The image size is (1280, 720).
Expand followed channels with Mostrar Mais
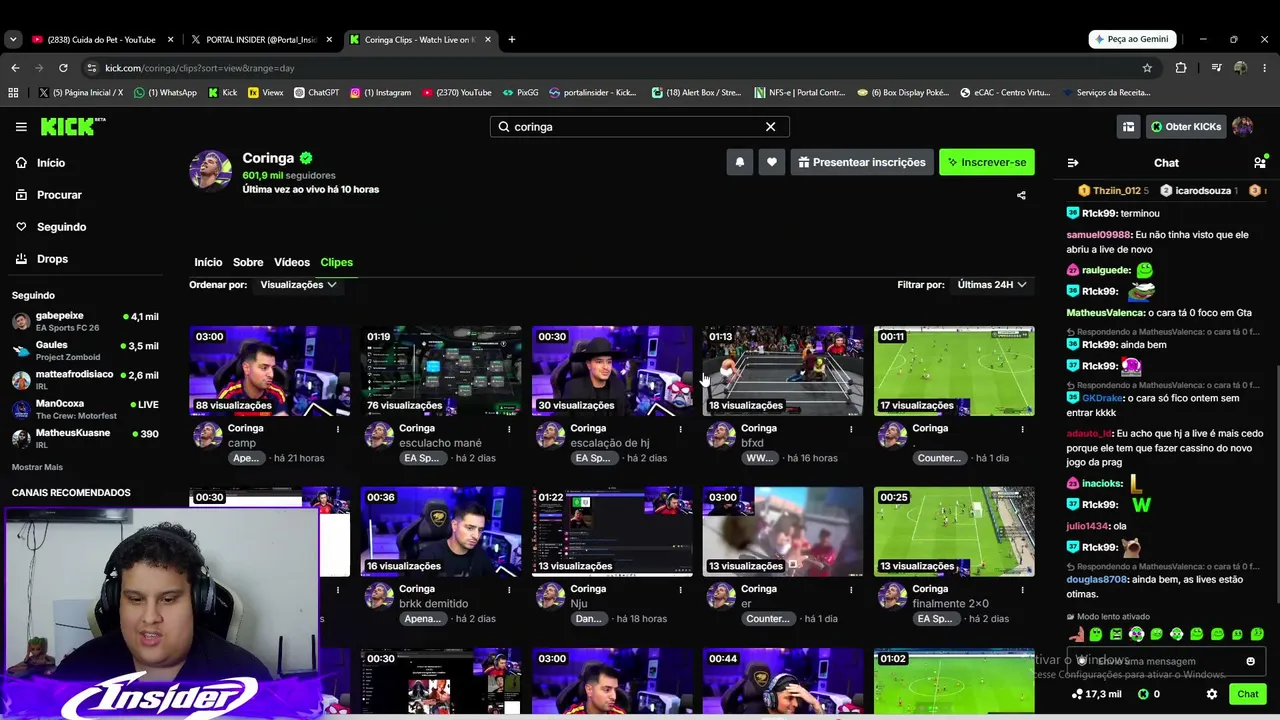[x=37, y=467]
